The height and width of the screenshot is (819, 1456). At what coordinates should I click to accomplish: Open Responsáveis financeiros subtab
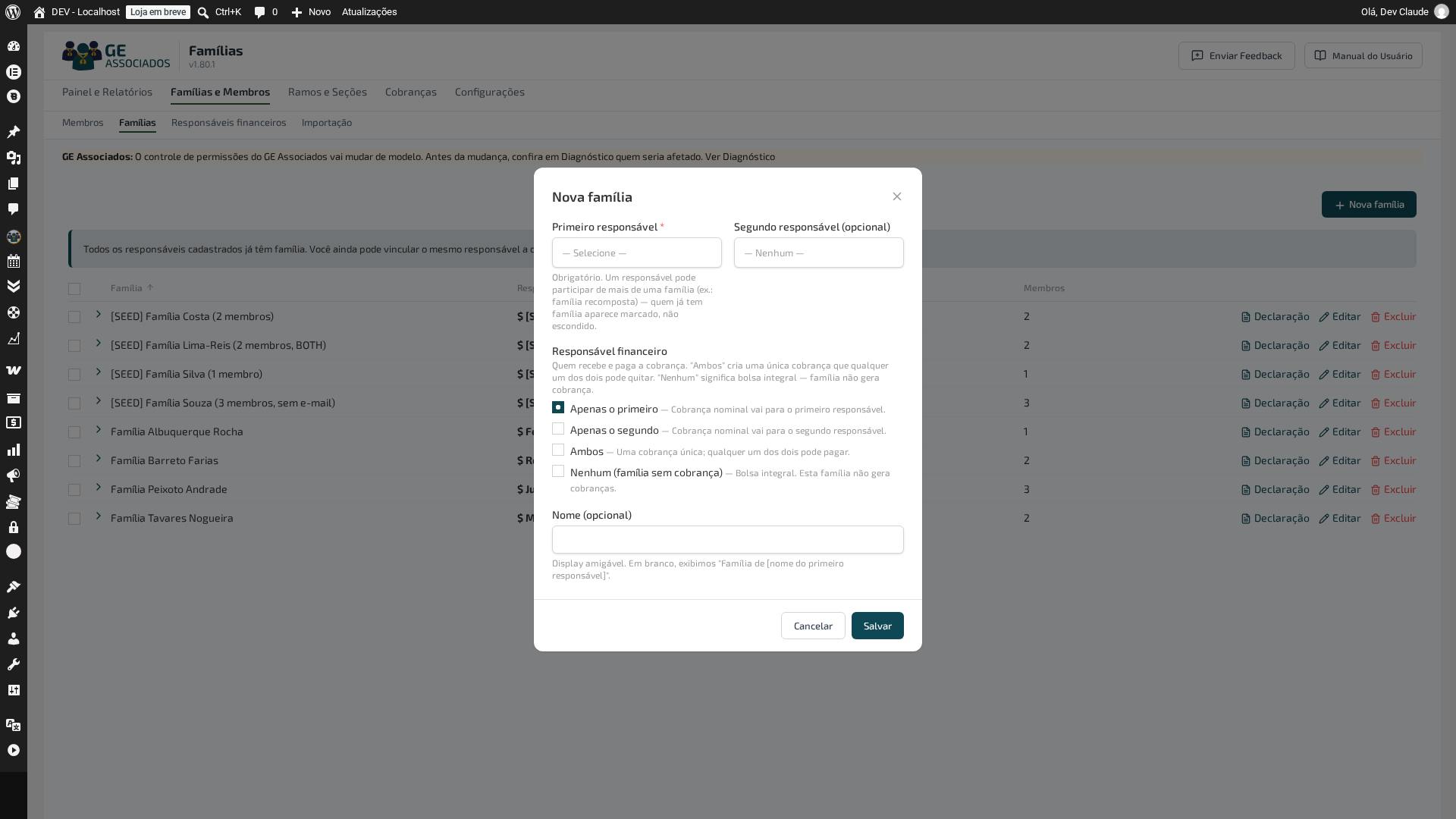(229, 123)
